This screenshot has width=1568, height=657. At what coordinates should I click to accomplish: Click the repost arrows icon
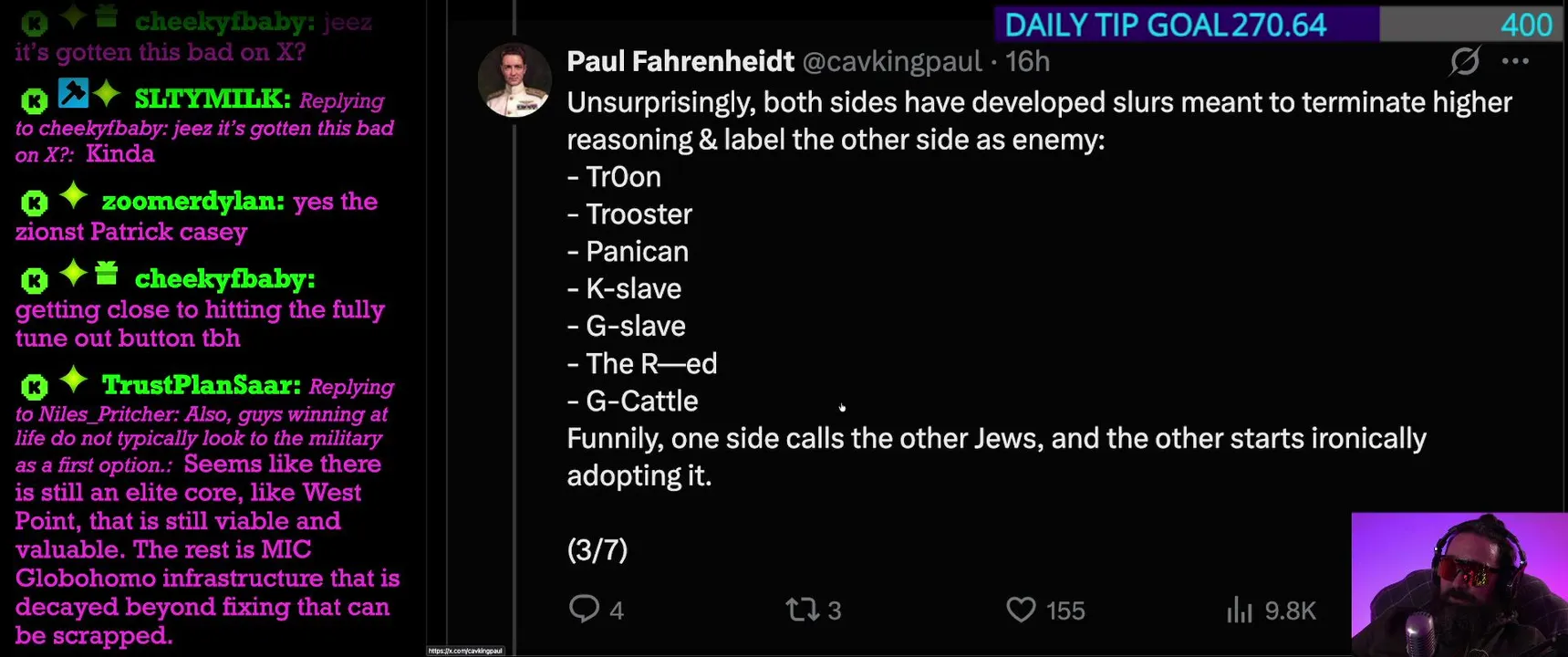click(803, 609)
